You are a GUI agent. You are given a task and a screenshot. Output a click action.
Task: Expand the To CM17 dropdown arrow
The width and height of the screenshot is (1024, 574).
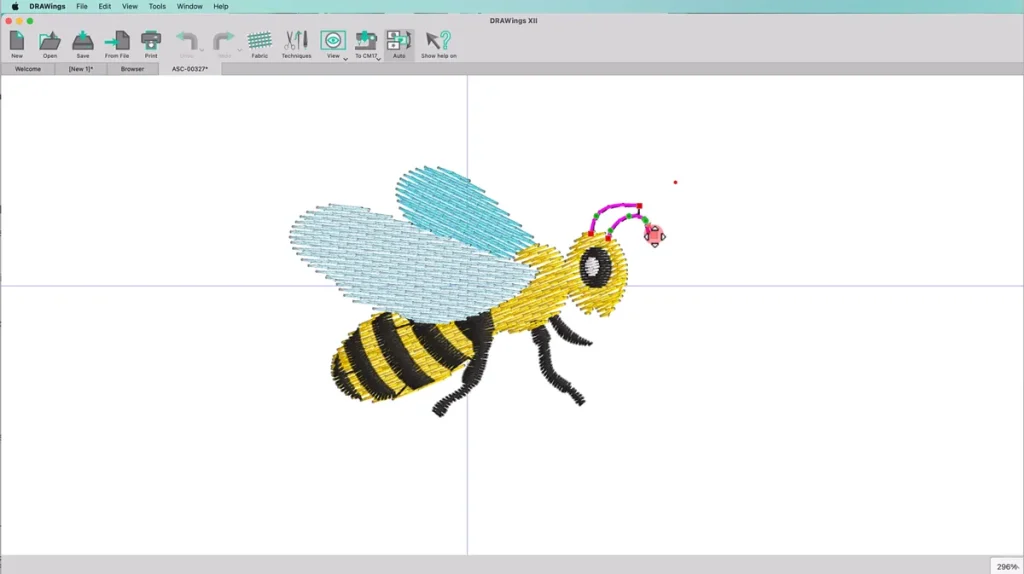(378, 59)
